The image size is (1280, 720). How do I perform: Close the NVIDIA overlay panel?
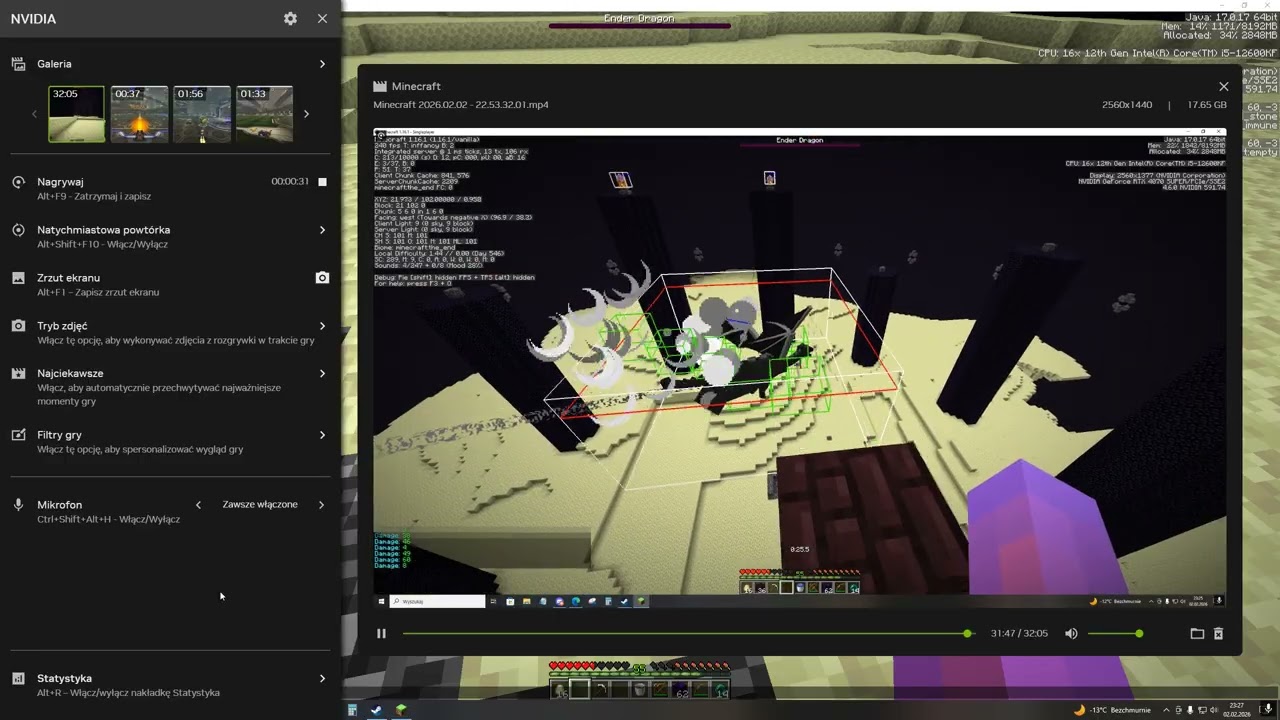point(322,18)
